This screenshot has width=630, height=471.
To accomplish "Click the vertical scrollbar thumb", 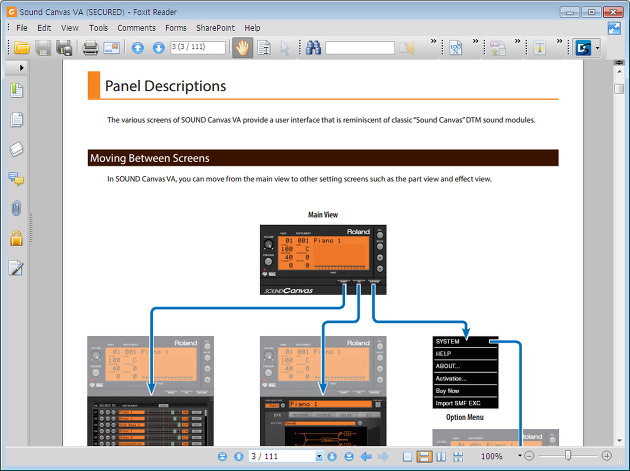I will [619, 89].
